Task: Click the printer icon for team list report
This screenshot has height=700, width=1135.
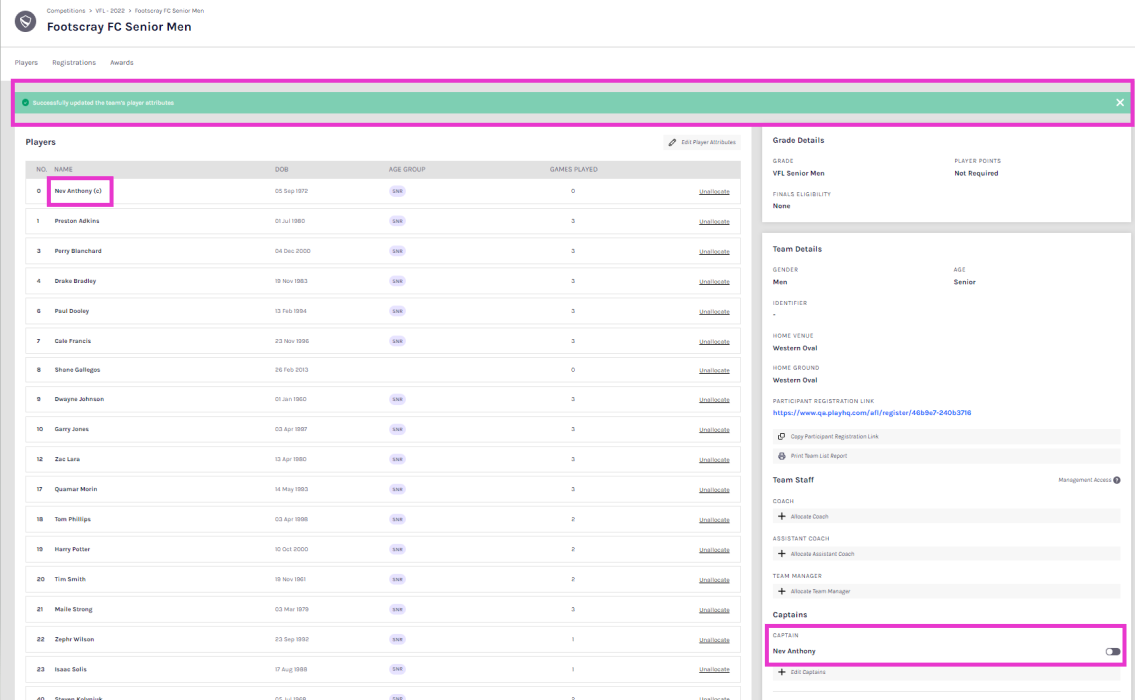Action: [x=781, y=456]
